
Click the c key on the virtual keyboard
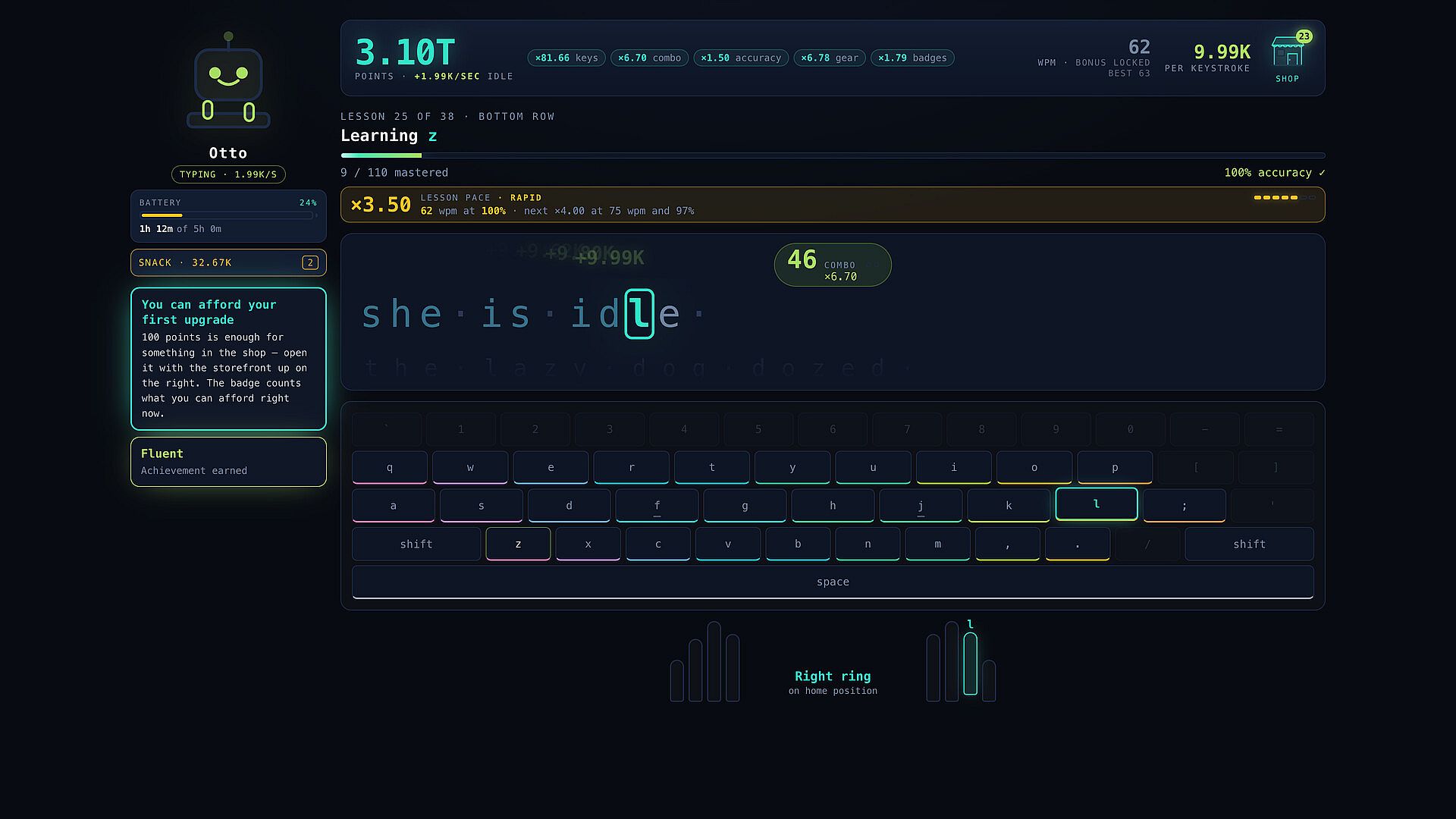[x=658, y=544]
